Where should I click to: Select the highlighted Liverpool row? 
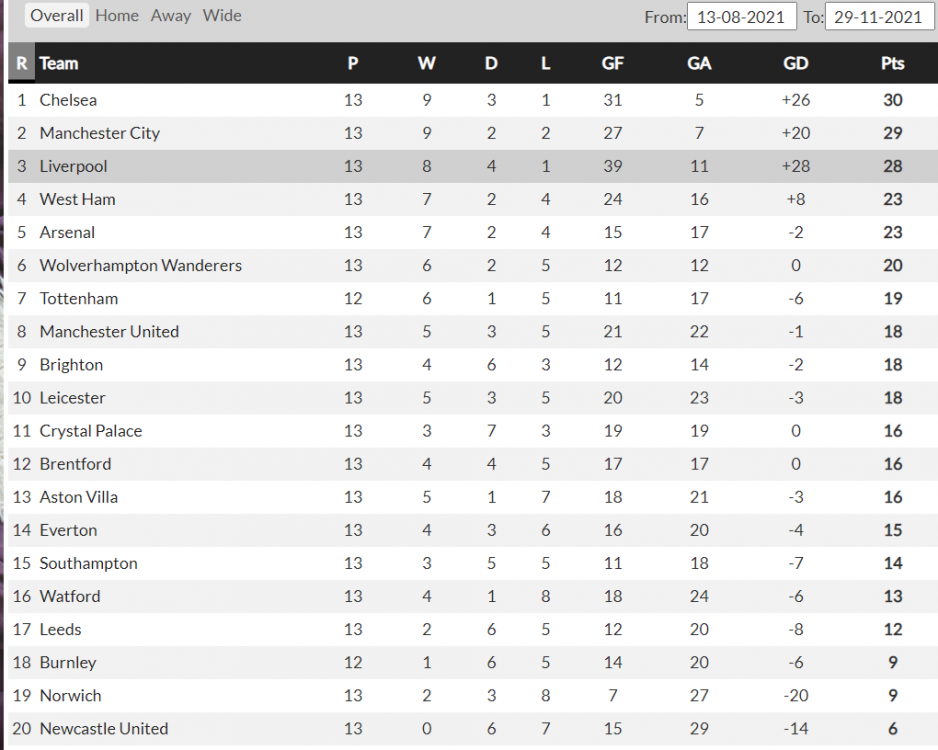473,166
